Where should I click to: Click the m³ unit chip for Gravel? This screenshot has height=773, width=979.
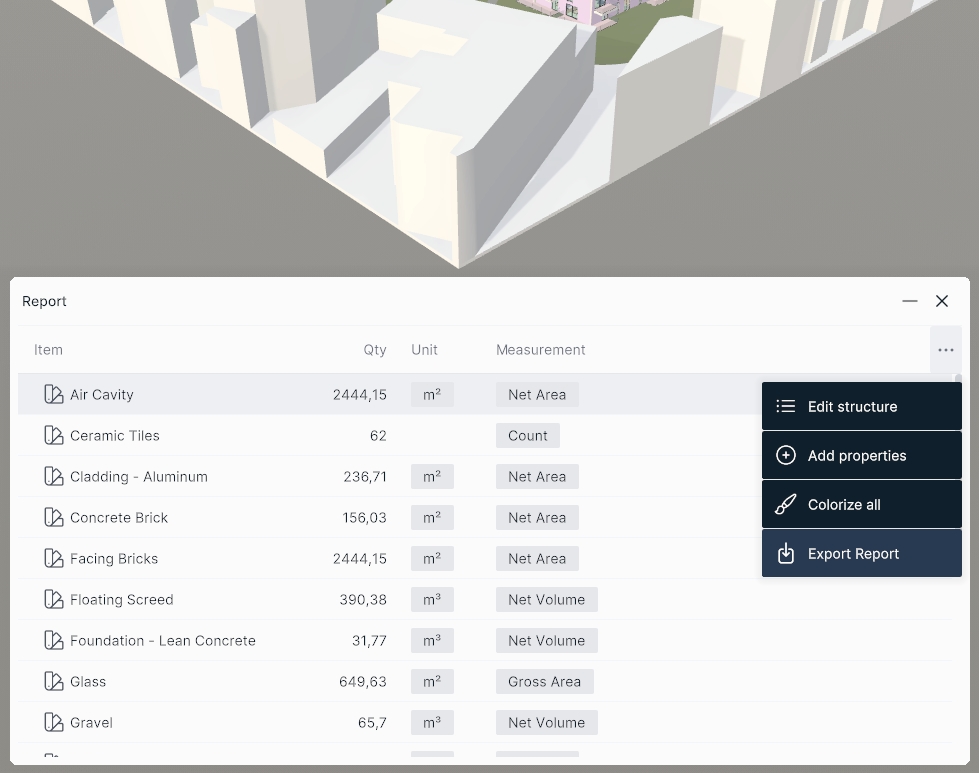[x=432, y=722]
